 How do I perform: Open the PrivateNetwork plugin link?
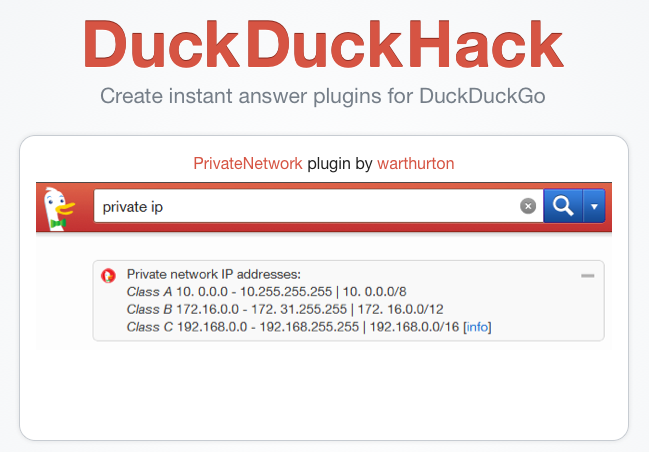coord(248,163)
